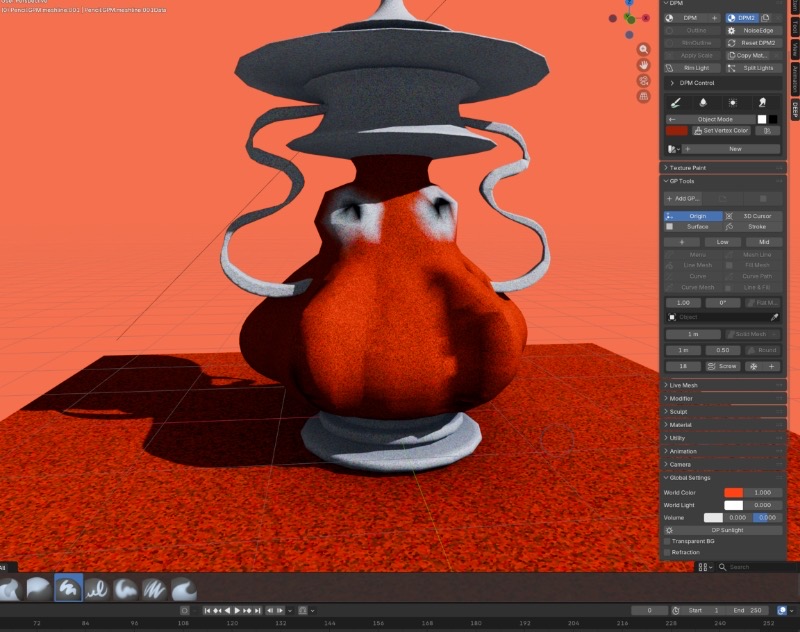The image size is (800, 632).
Task: Click the Split Lights button
Action: pos(754,68)
